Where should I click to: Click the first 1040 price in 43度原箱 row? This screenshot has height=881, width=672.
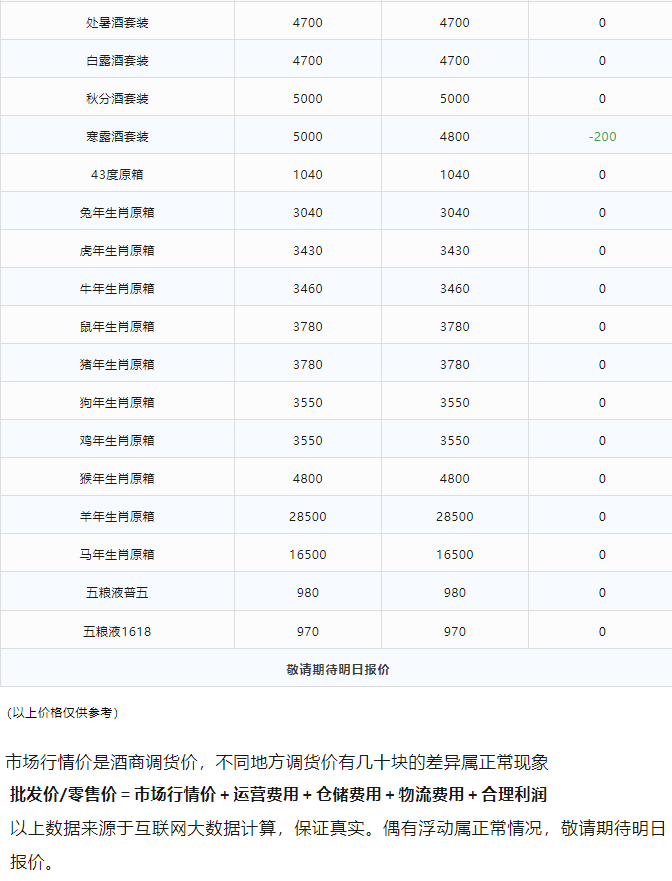[x=308, y=175]
